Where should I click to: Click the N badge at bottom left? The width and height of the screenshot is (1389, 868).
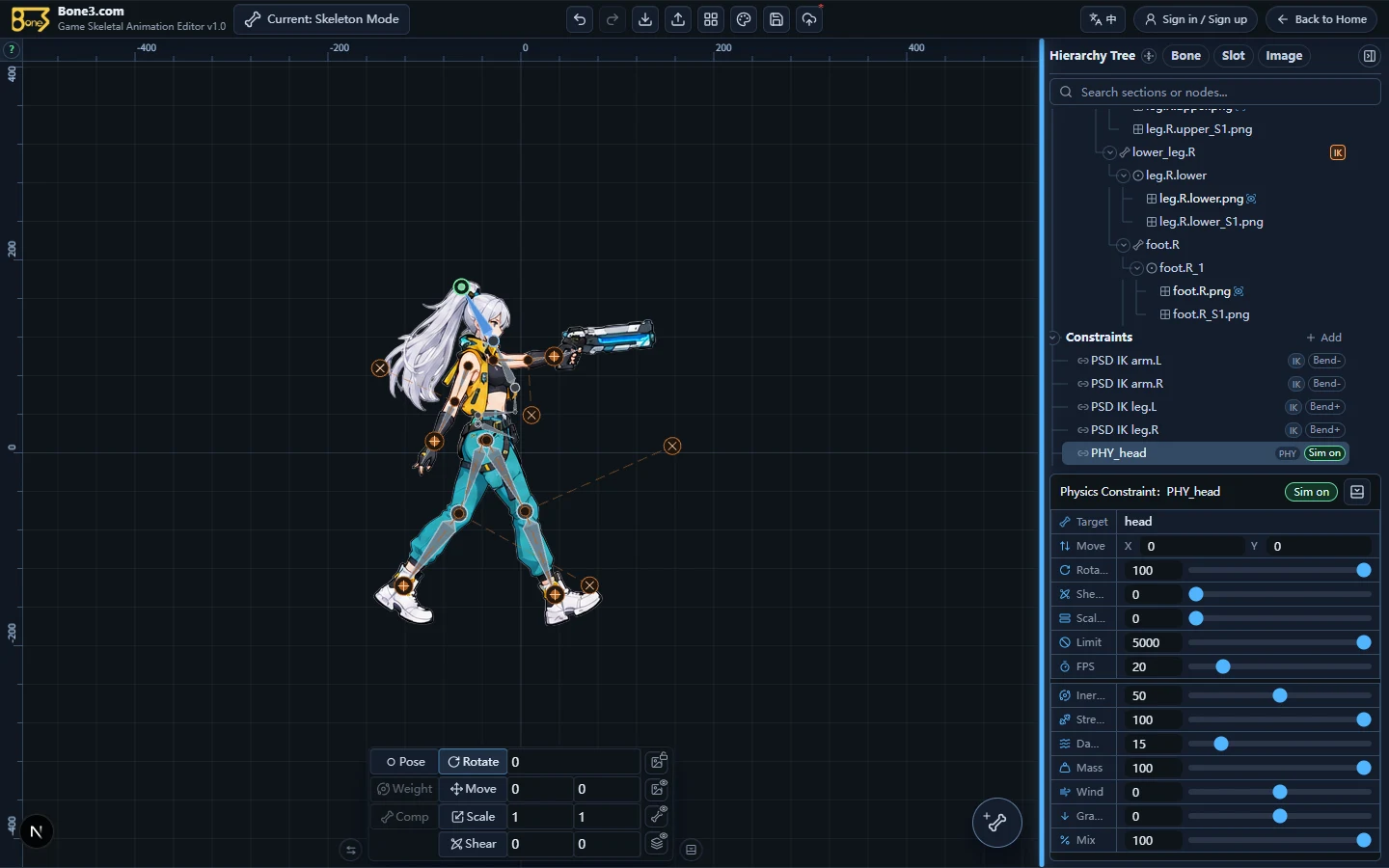click(37, 831)
